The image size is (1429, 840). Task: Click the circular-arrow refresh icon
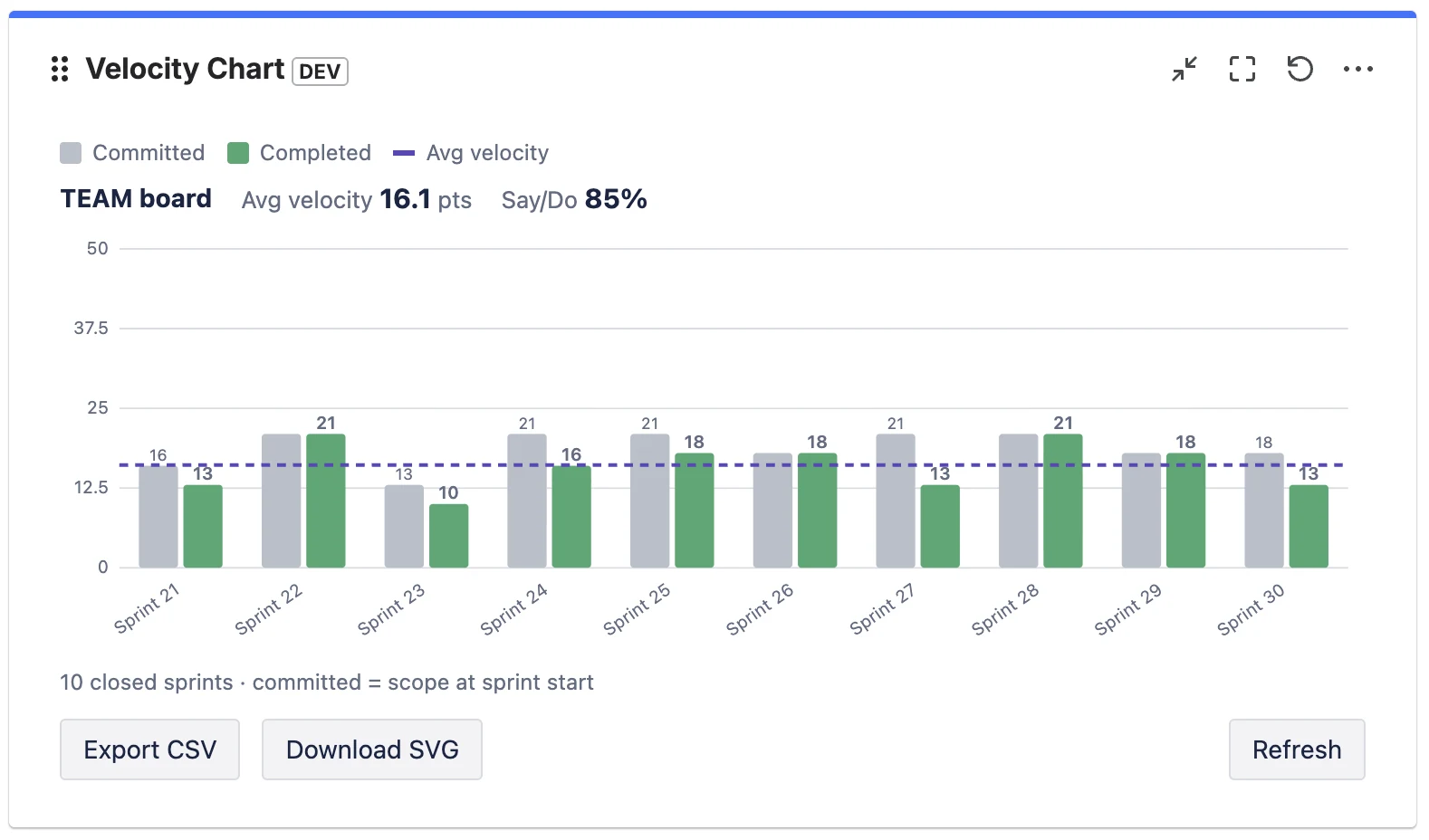click(1300, 69)
